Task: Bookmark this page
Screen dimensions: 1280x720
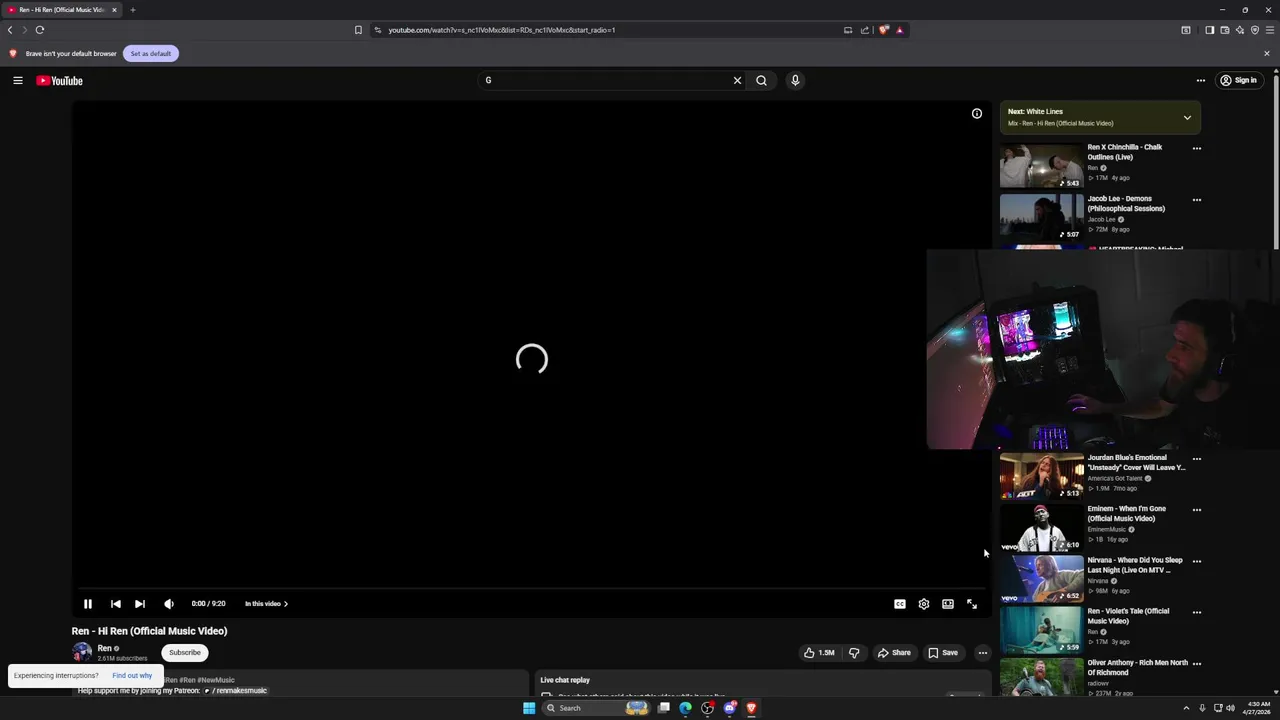Action: 358,30
